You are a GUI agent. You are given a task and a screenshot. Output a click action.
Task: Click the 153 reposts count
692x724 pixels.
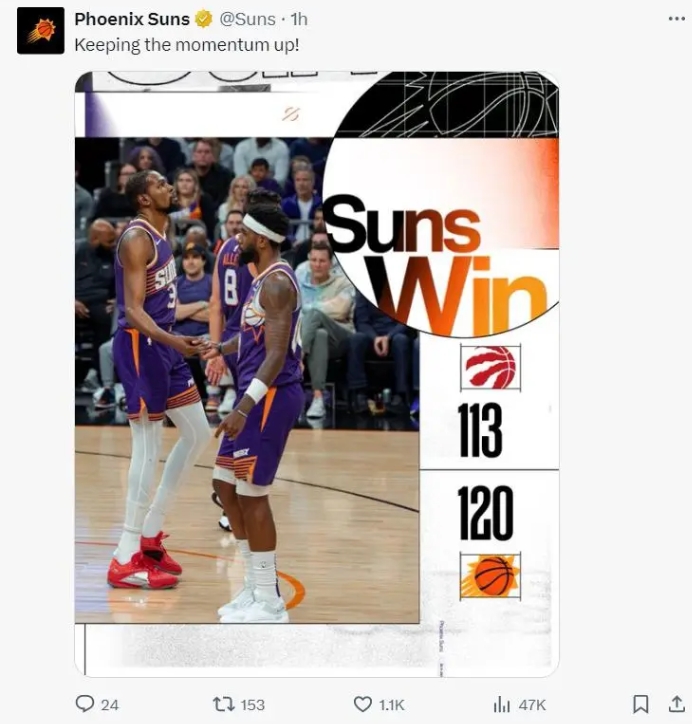click(253, 705)
